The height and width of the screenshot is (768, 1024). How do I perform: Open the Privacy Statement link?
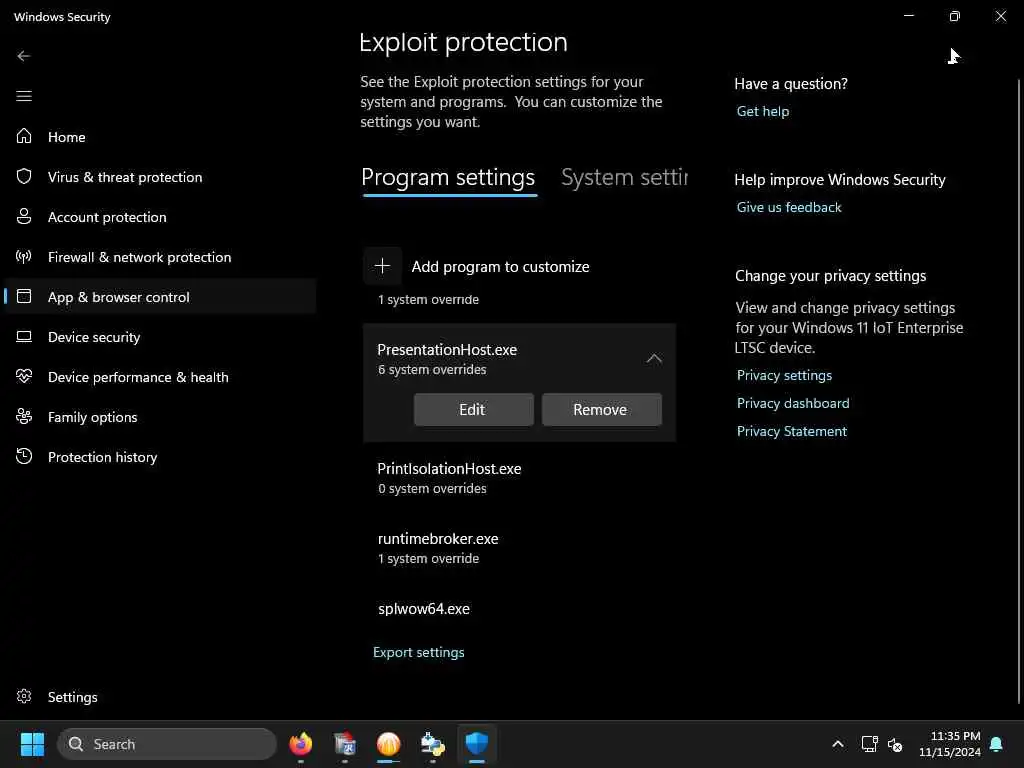[792, 431]
